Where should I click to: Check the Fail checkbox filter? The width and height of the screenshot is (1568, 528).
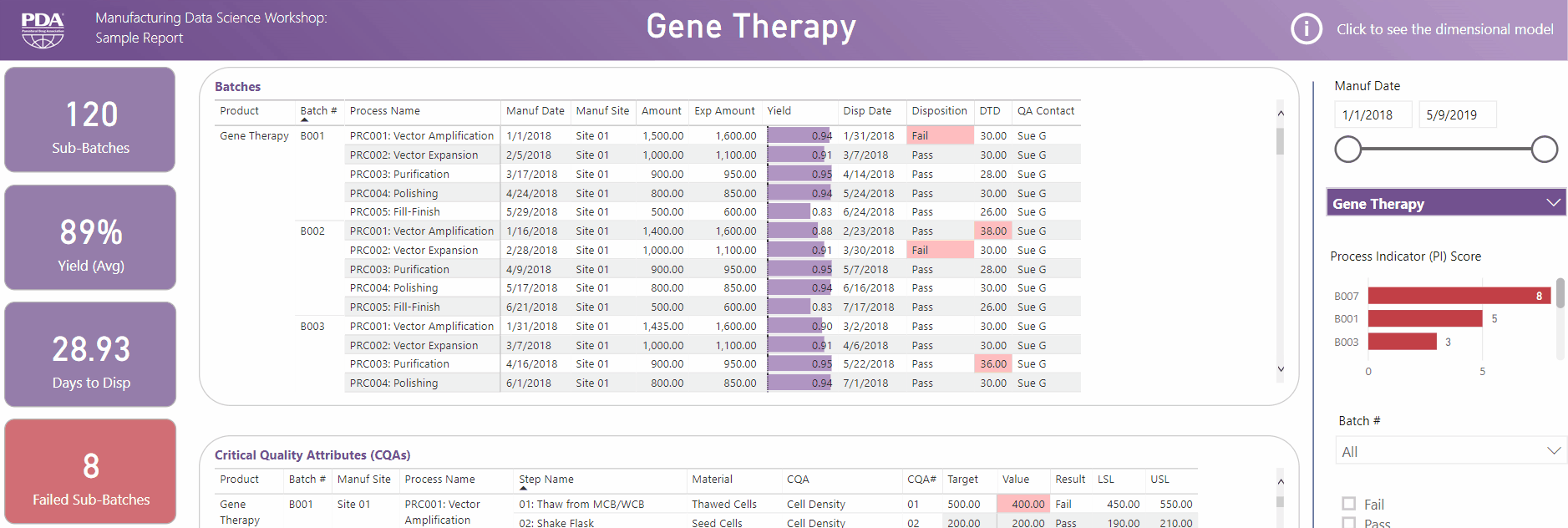[x=1348, y=504]
